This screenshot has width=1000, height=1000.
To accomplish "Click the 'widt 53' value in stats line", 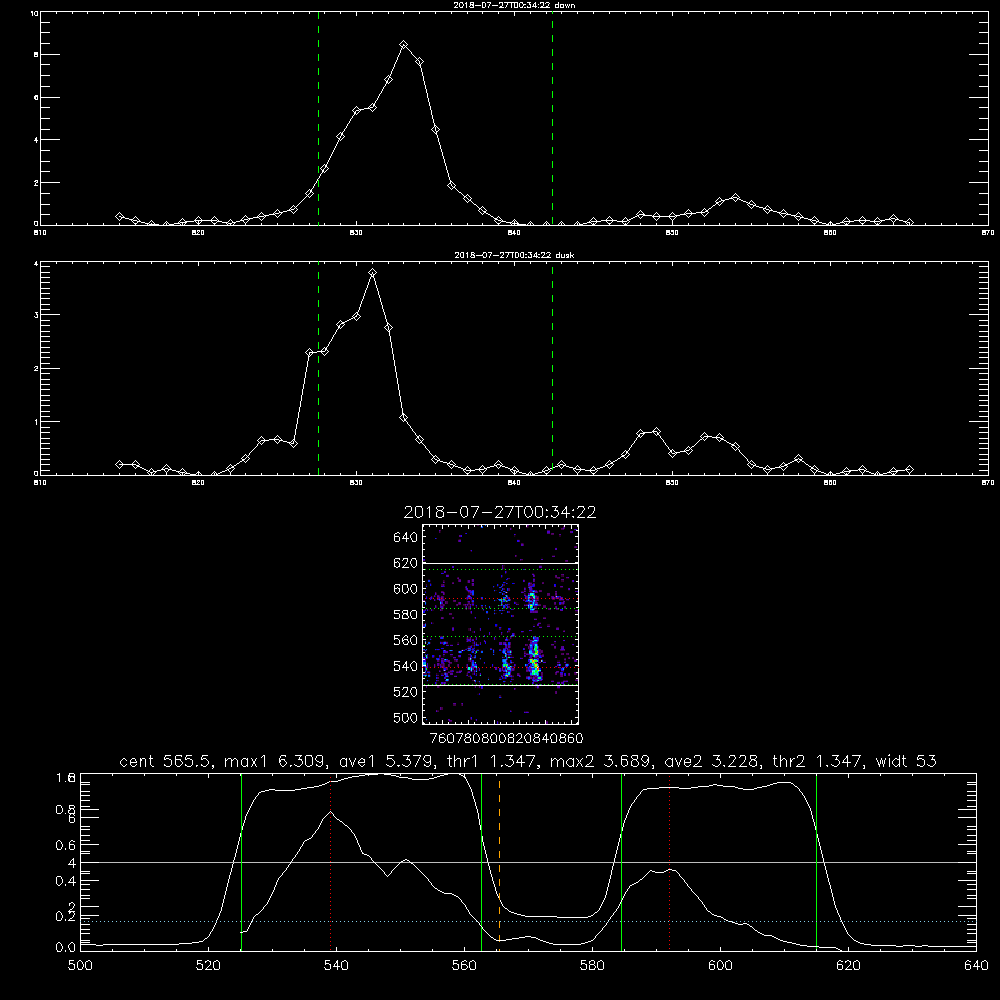I will point(906,761).
